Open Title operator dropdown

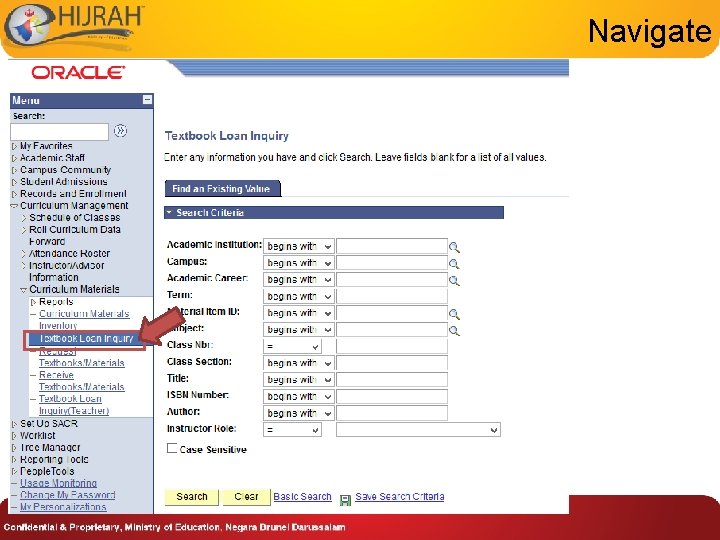coord(298,380)
